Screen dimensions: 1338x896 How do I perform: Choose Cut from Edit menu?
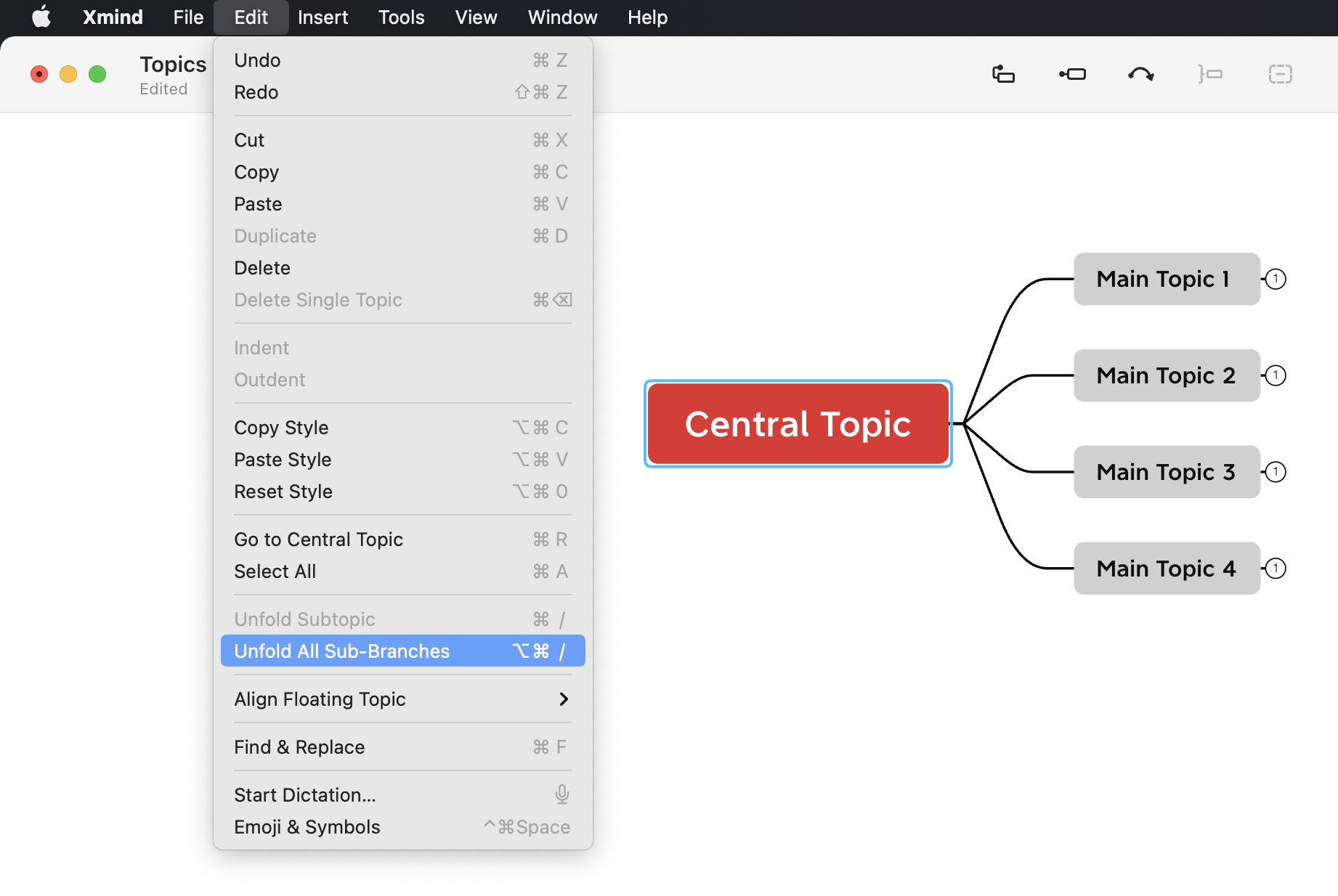pyautogui.click(x=402, y=140)
